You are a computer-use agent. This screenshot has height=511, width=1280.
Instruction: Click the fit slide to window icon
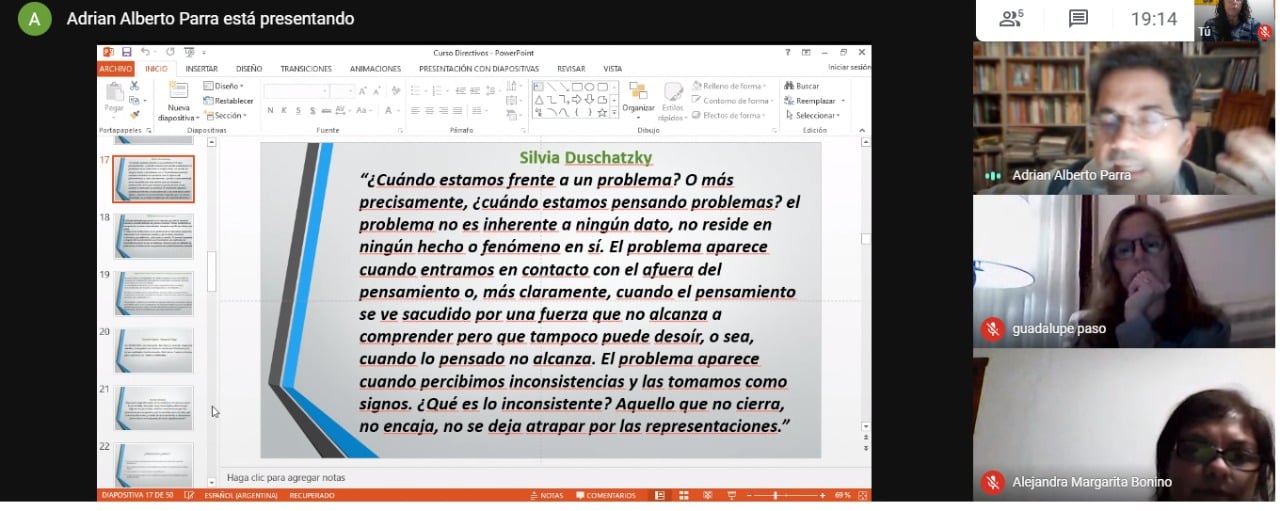point(863,495)
